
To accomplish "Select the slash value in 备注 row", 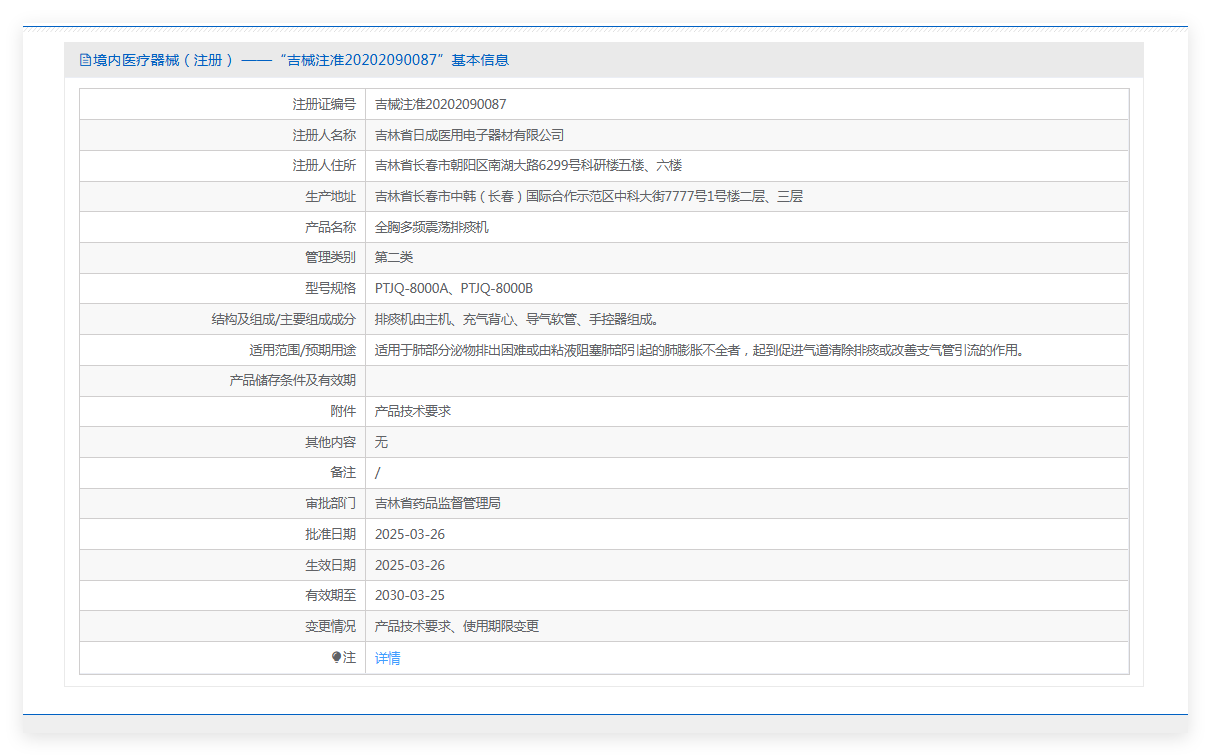I will coord(377,473).
